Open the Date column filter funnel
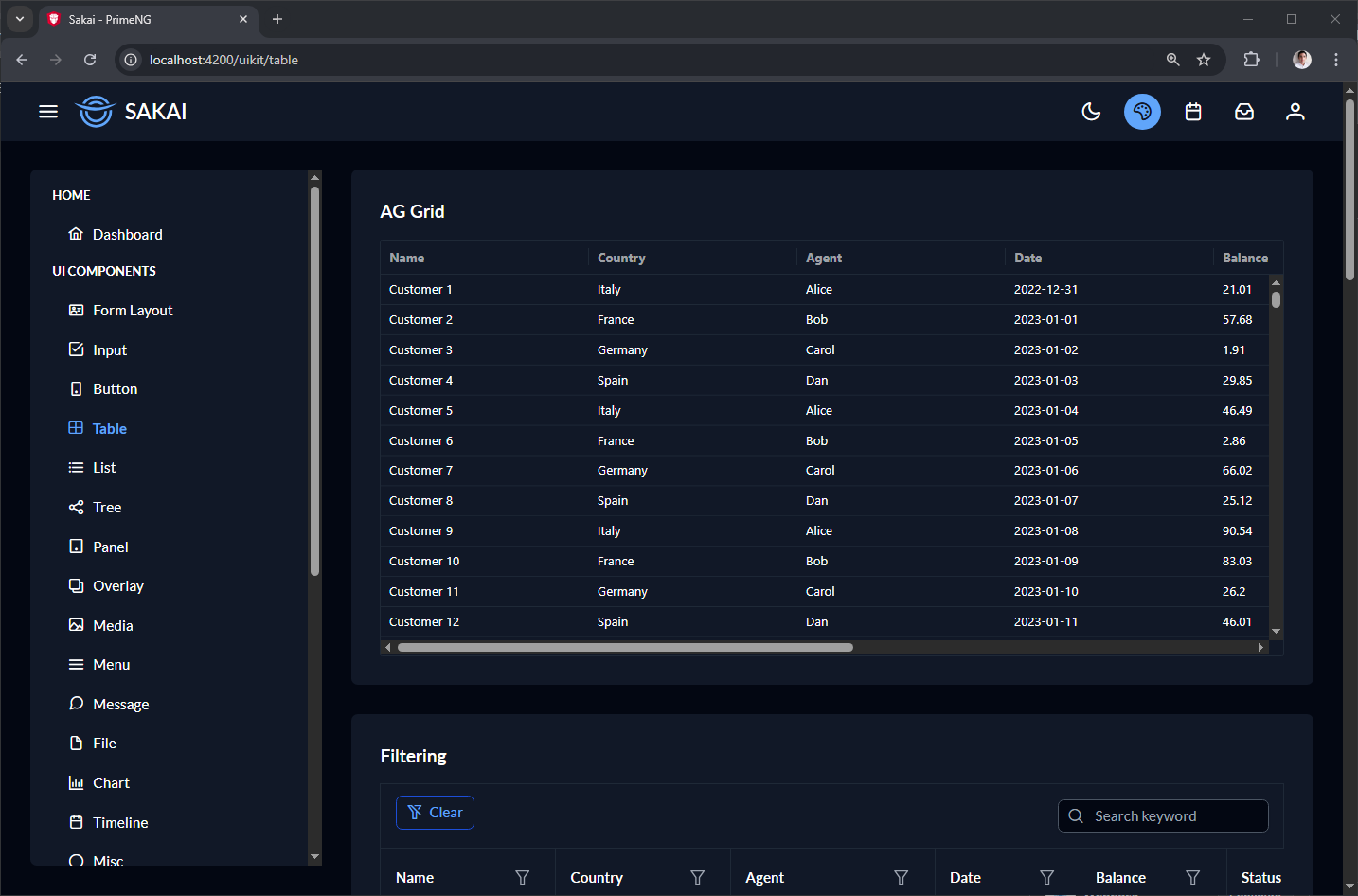This screenshot has height=896, width=1358. (x=1046, y=878)
